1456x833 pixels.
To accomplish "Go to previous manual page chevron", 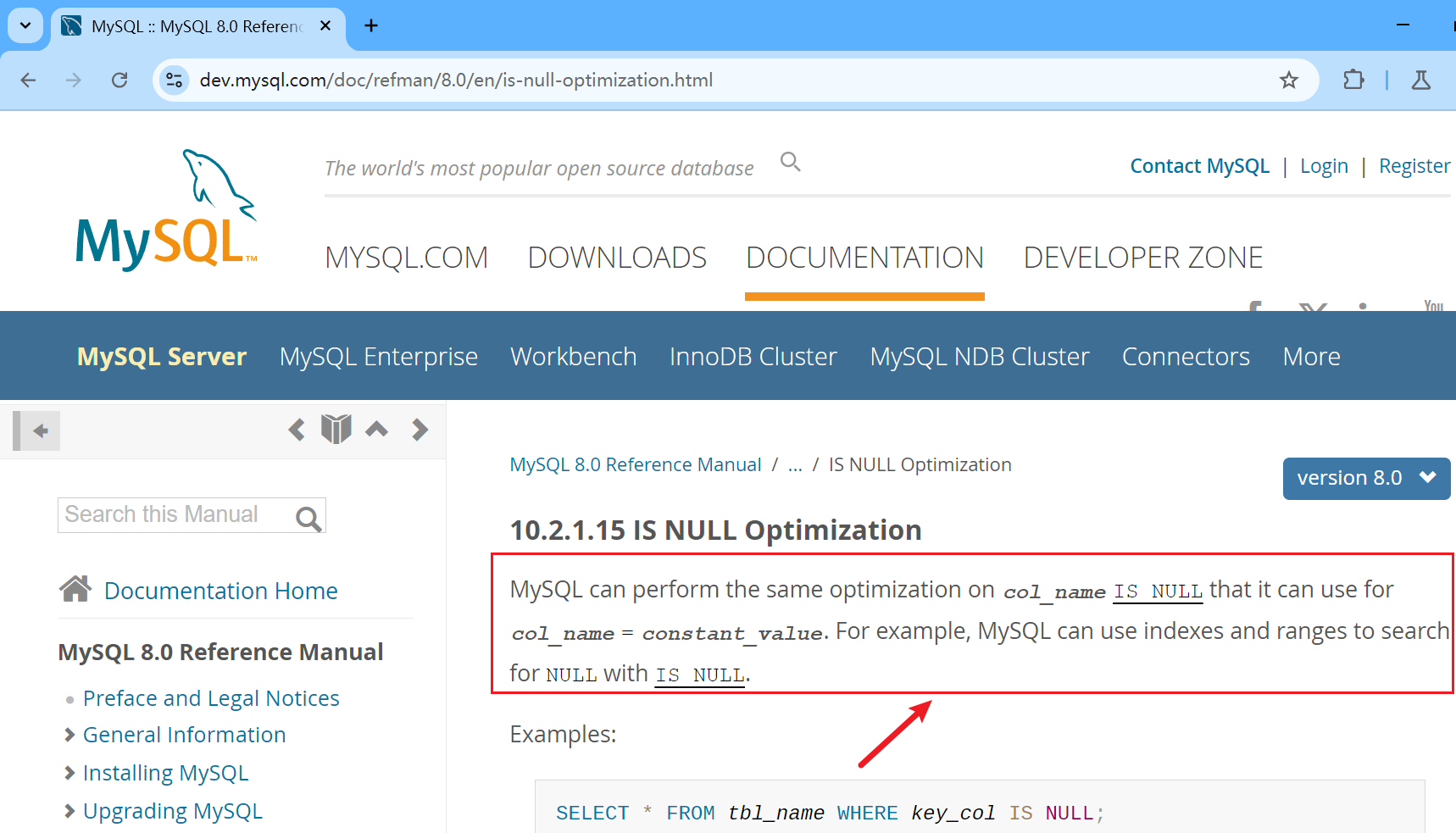I will [297, 430].
